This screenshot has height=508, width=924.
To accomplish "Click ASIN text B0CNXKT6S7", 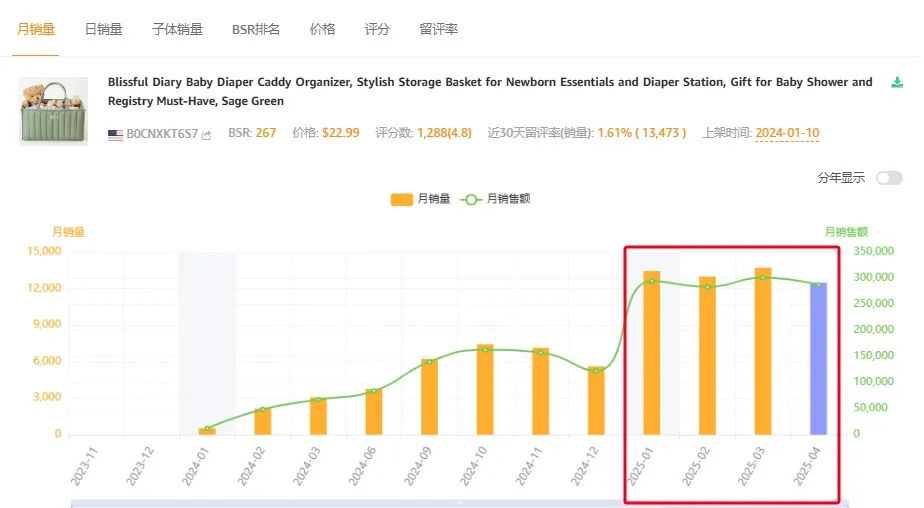I will coord(162,134).
